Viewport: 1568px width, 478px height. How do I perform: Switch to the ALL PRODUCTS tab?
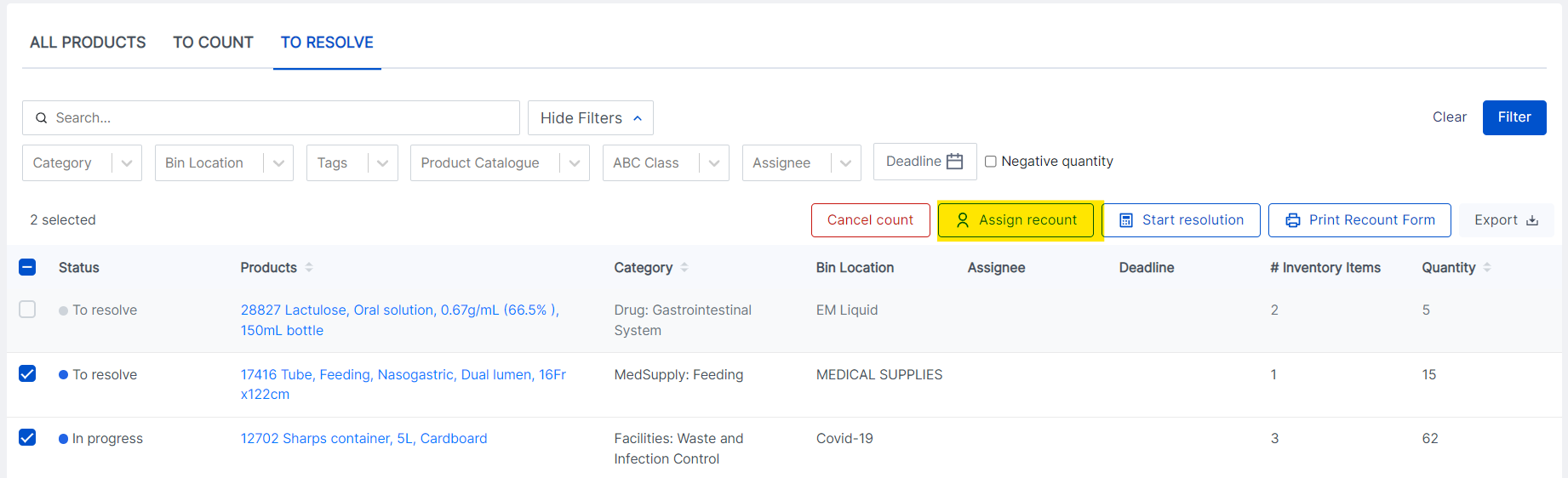(x=88, y=43)
